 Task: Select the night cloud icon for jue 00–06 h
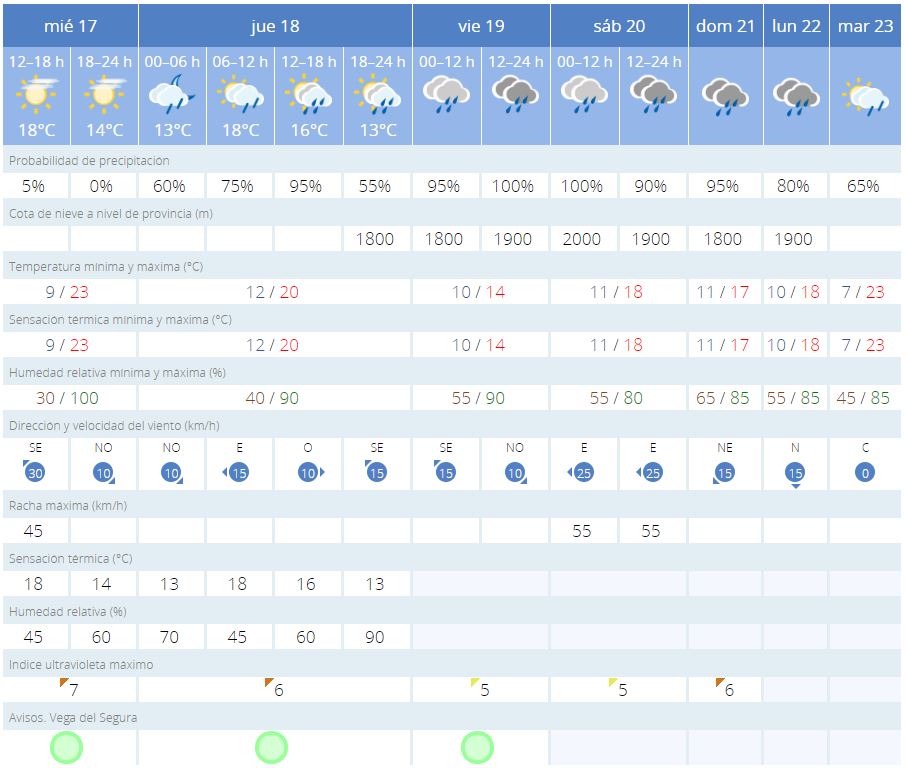pyautogui.click(x=172, y=95)
